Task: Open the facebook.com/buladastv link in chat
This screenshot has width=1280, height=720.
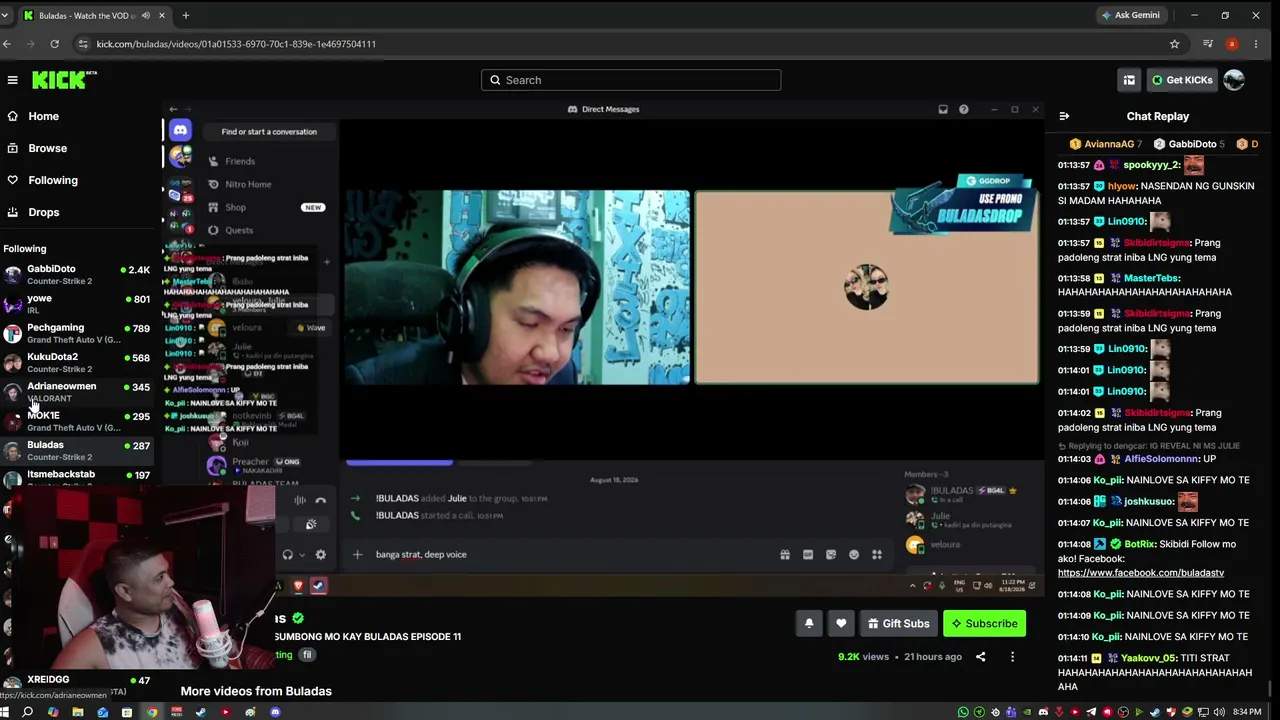Action: (1141, 573)
